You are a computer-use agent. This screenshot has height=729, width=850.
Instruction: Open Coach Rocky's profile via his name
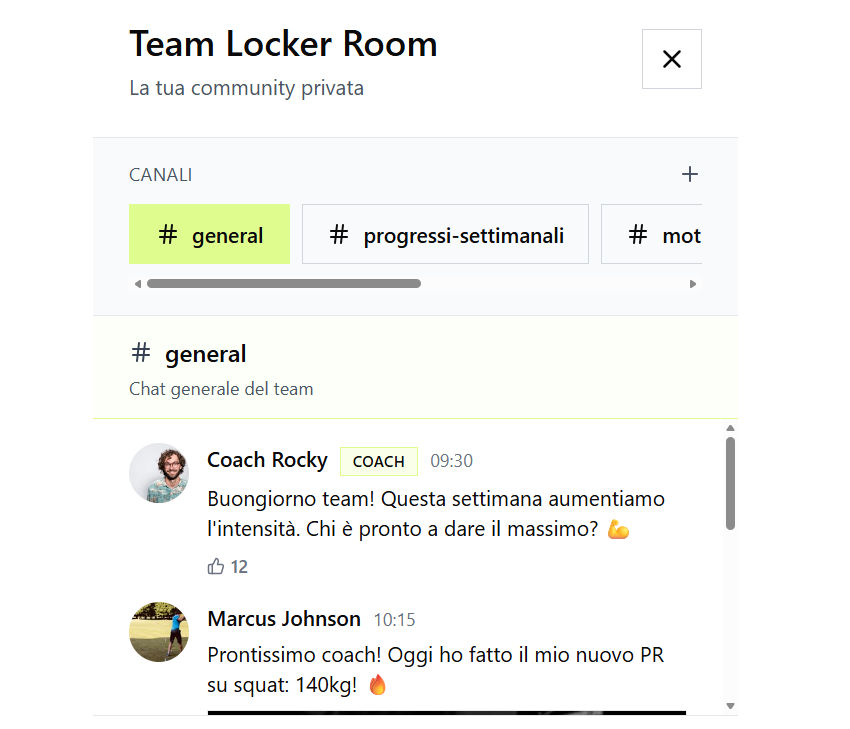267,460
